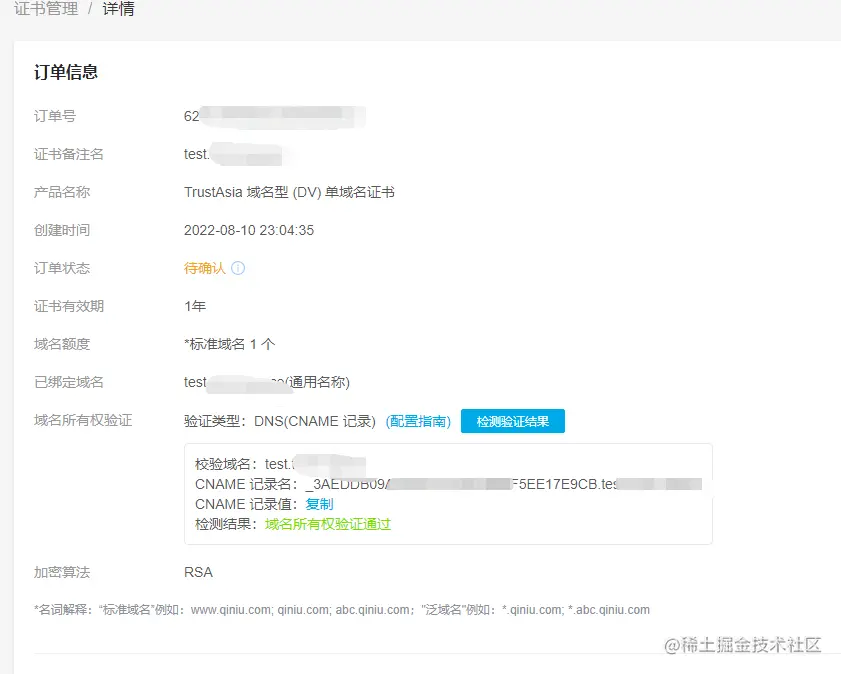Select the *标准域名 1 个 quota value

[230, 344]
